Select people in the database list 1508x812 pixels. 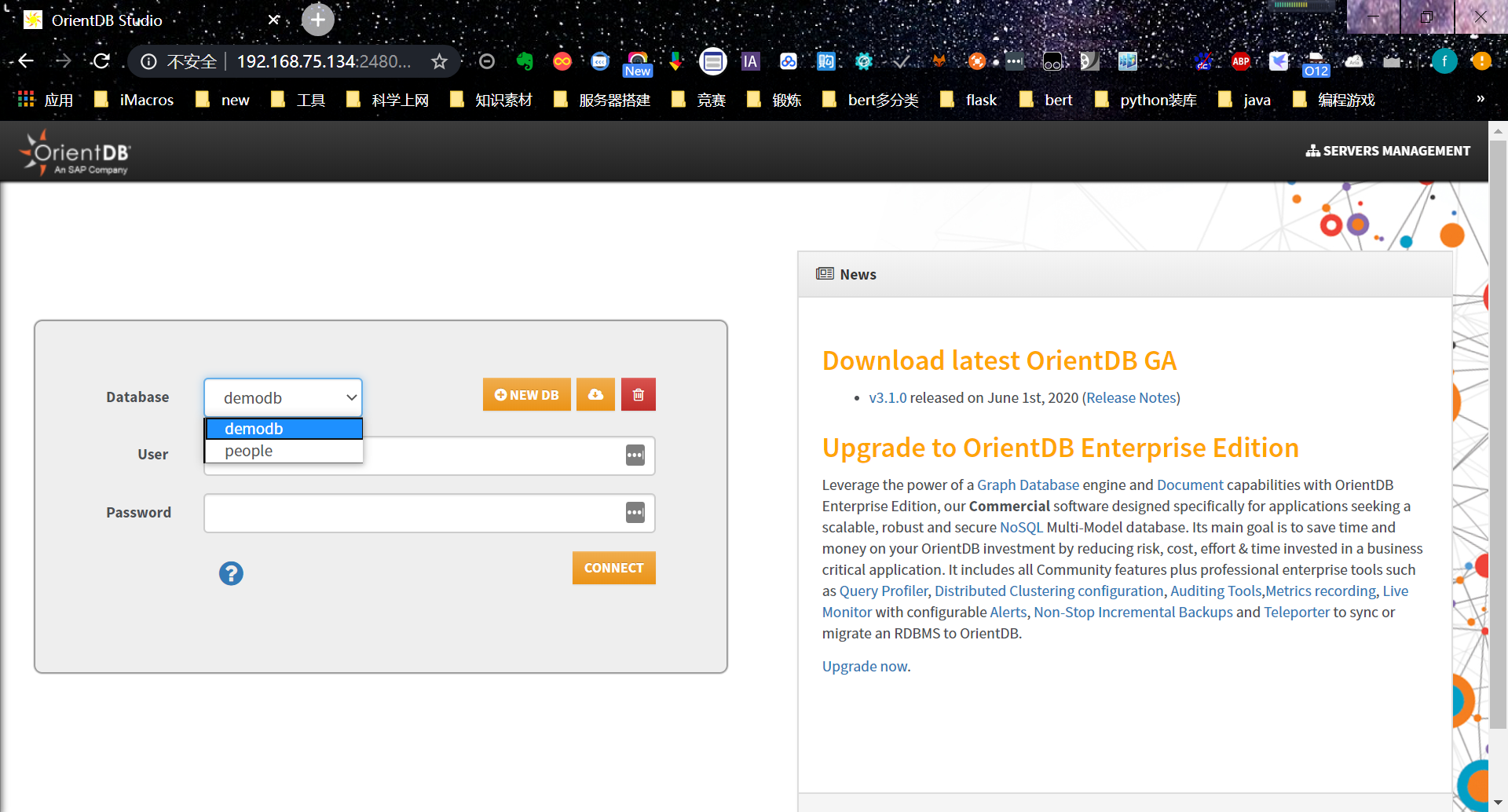[x=284, y=451]
